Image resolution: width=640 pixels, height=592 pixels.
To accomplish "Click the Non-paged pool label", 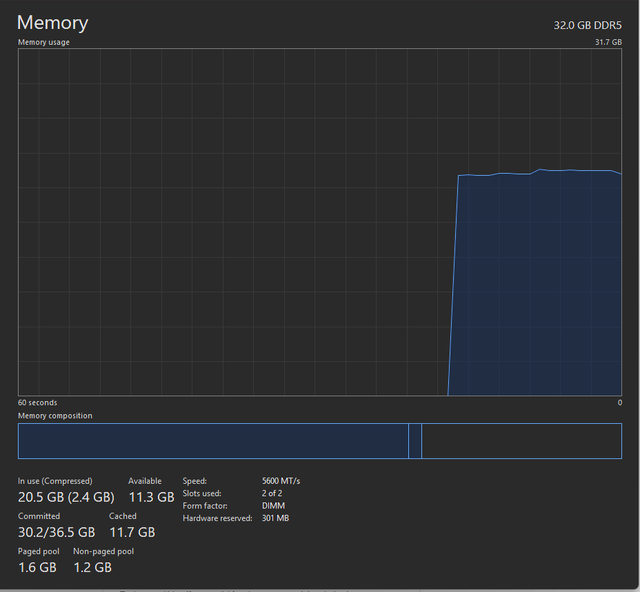I will [104, 551].
